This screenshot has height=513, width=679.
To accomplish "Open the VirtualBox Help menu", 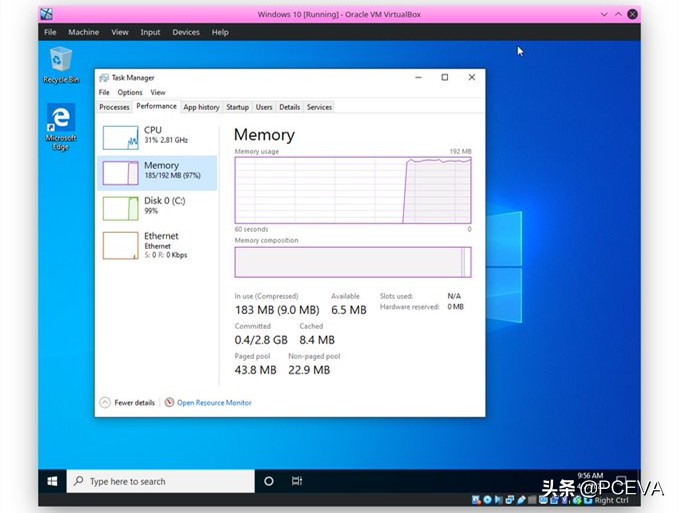I will pos(220,32).
